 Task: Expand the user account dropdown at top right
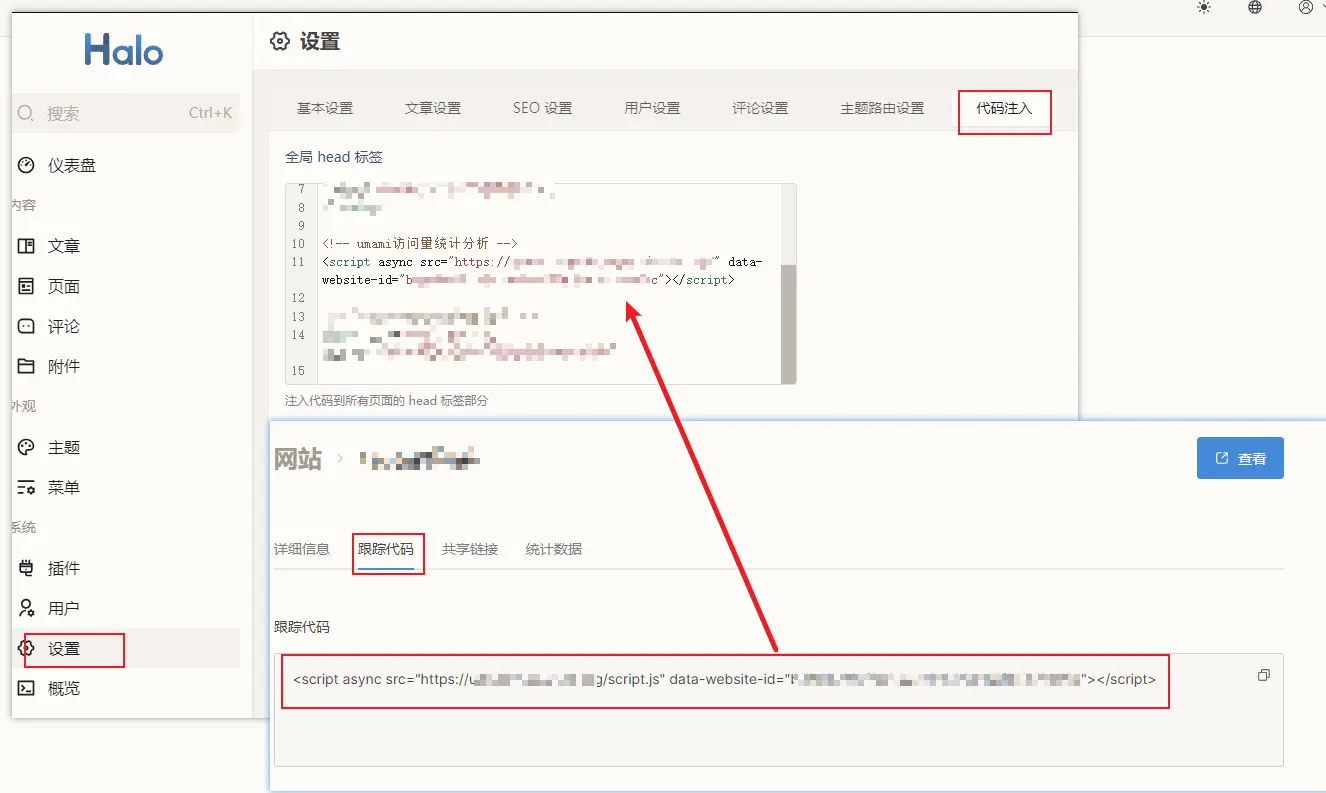pyautogui.click(x=1310, y=8)
